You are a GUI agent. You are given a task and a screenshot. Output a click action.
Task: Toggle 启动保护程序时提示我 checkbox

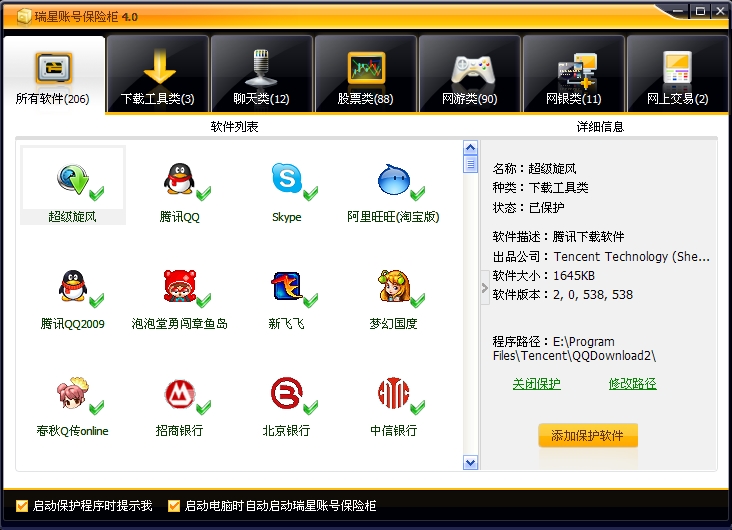point(22,506)
